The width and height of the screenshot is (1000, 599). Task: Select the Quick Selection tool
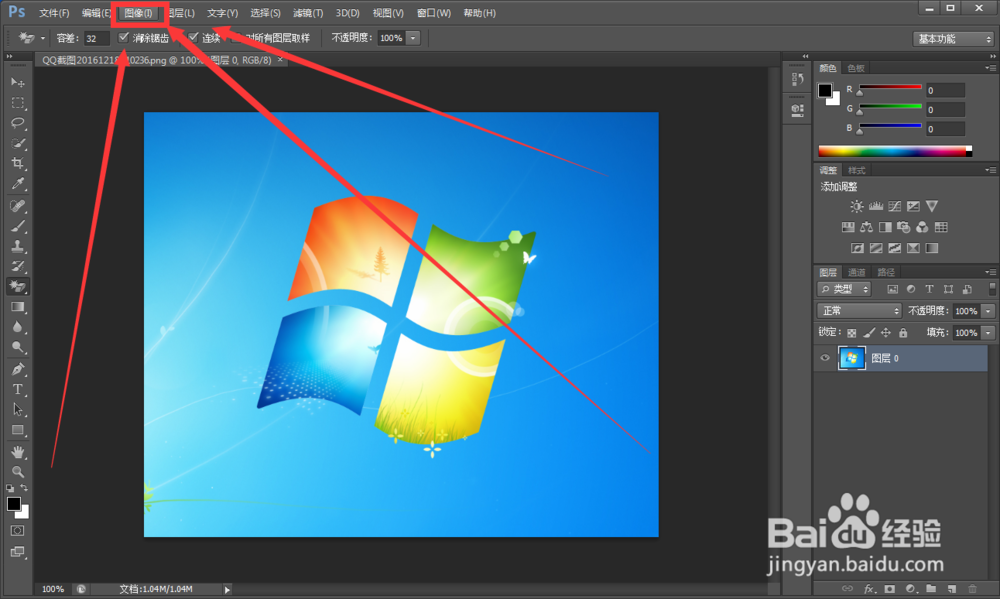[17, 143]
